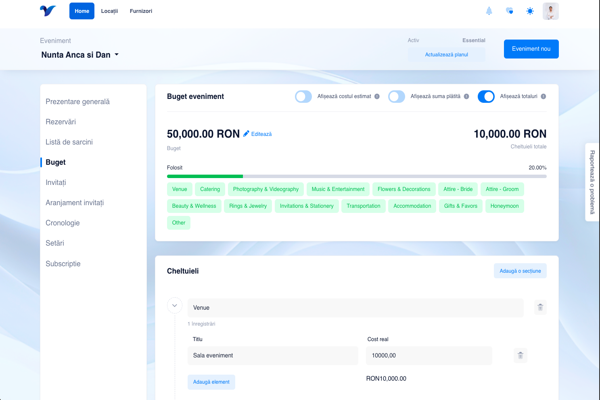Open the user profile avatar
Viewport: 600px width, 400px height.
tap(551, 11)
